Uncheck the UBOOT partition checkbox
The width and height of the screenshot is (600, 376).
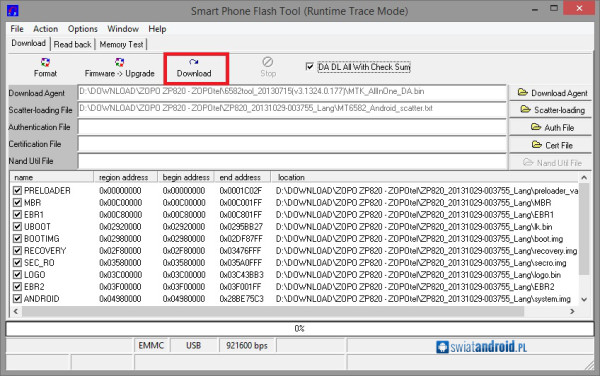click(17, 226)
